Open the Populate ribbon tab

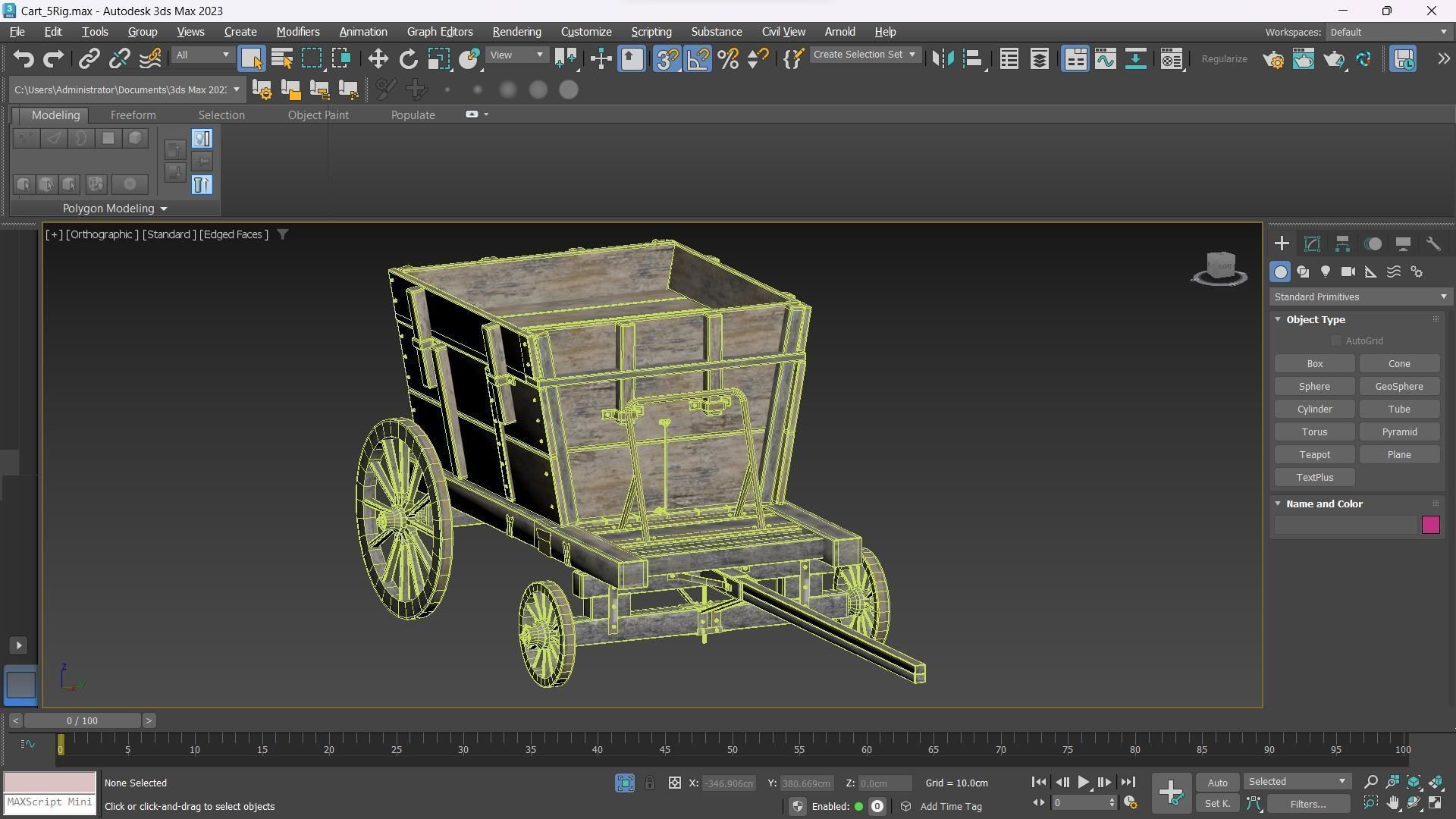413,115
